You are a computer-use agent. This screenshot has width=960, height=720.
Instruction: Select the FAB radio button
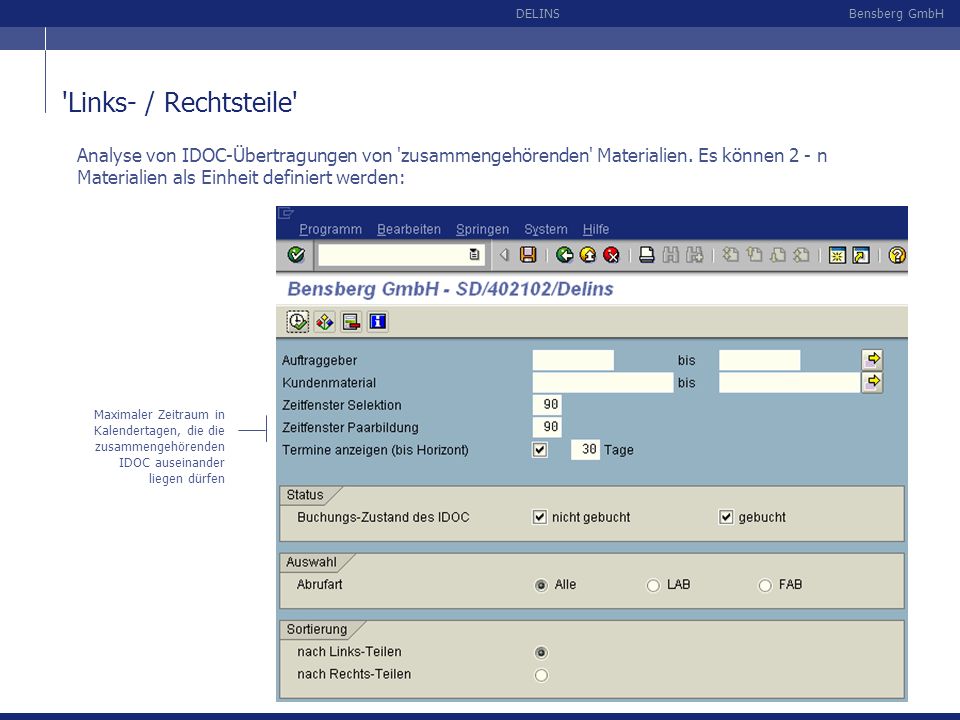(765, 585)
